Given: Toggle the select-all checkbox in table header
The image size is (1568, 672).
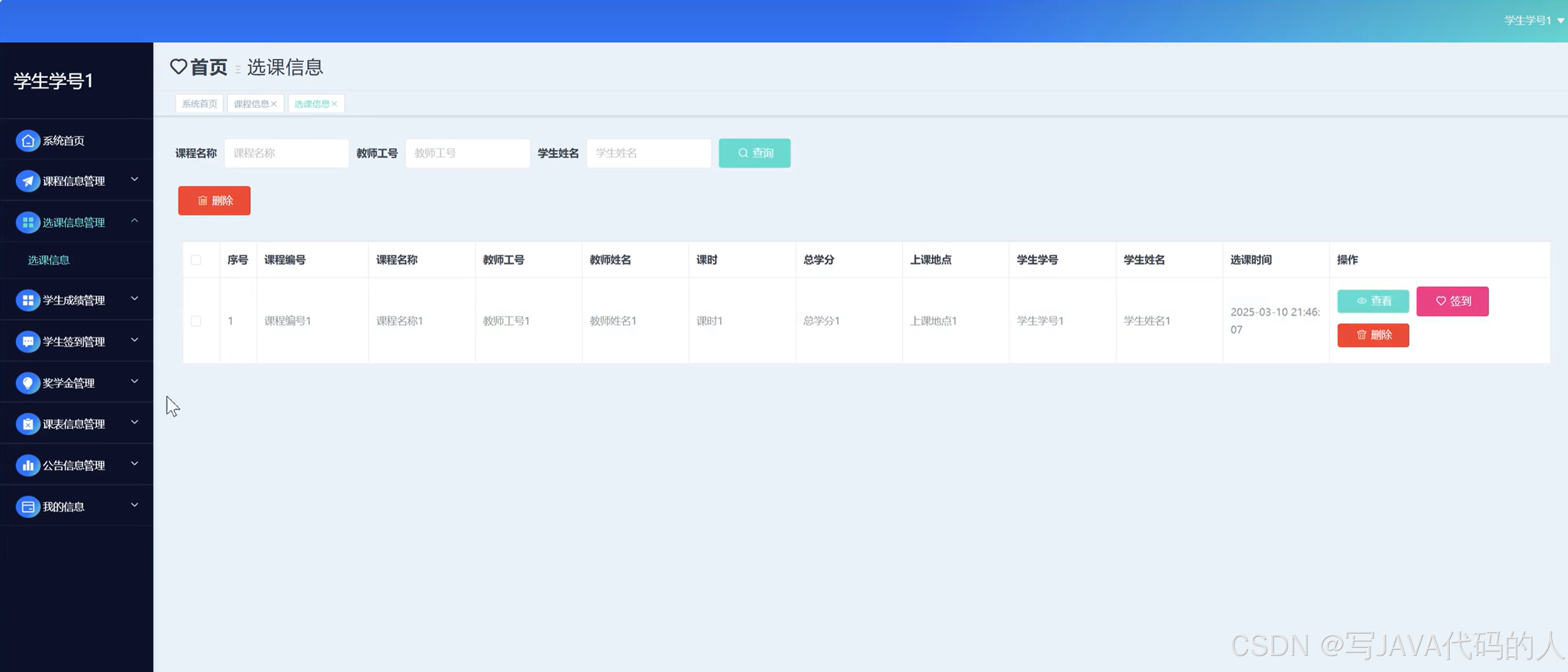Looking at the screenshot, I should coord(196,260).
